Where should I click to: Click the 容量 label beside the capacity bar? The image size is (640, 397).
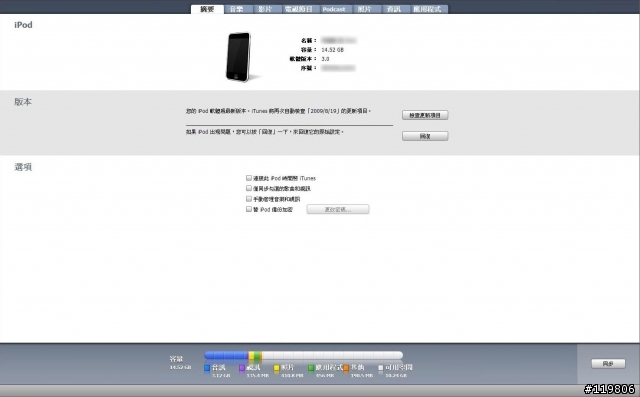tap(176, 359)
